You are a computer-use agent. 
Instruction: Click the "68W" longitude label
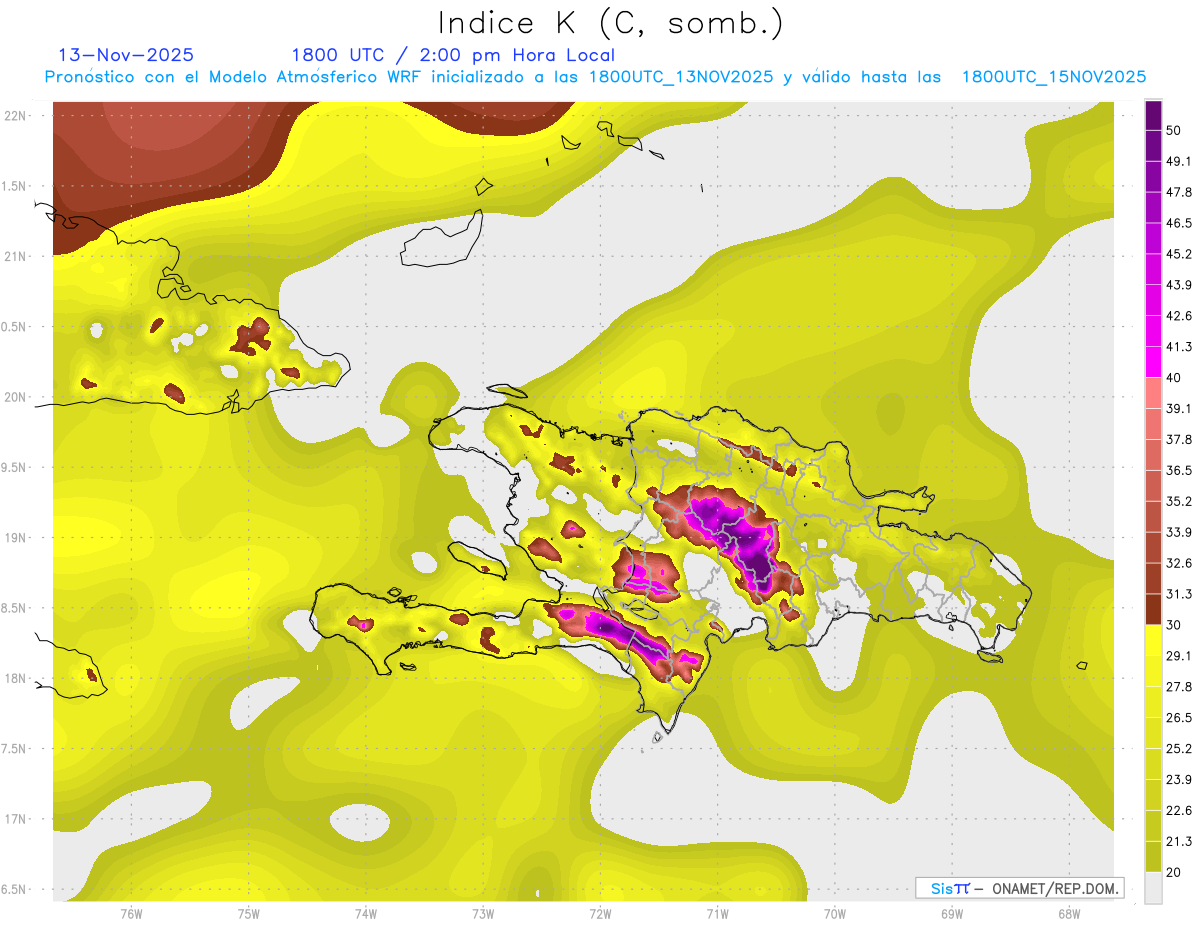(1068, 913)
